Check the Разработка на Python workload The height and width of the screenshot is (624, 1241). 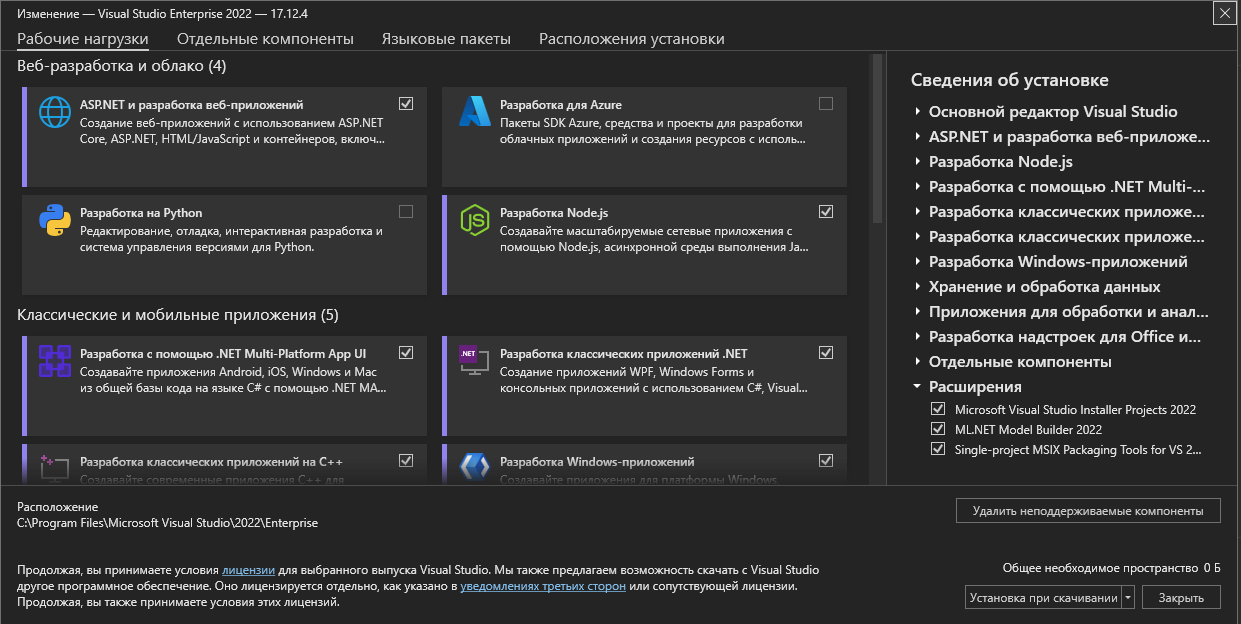pos(406,212)
